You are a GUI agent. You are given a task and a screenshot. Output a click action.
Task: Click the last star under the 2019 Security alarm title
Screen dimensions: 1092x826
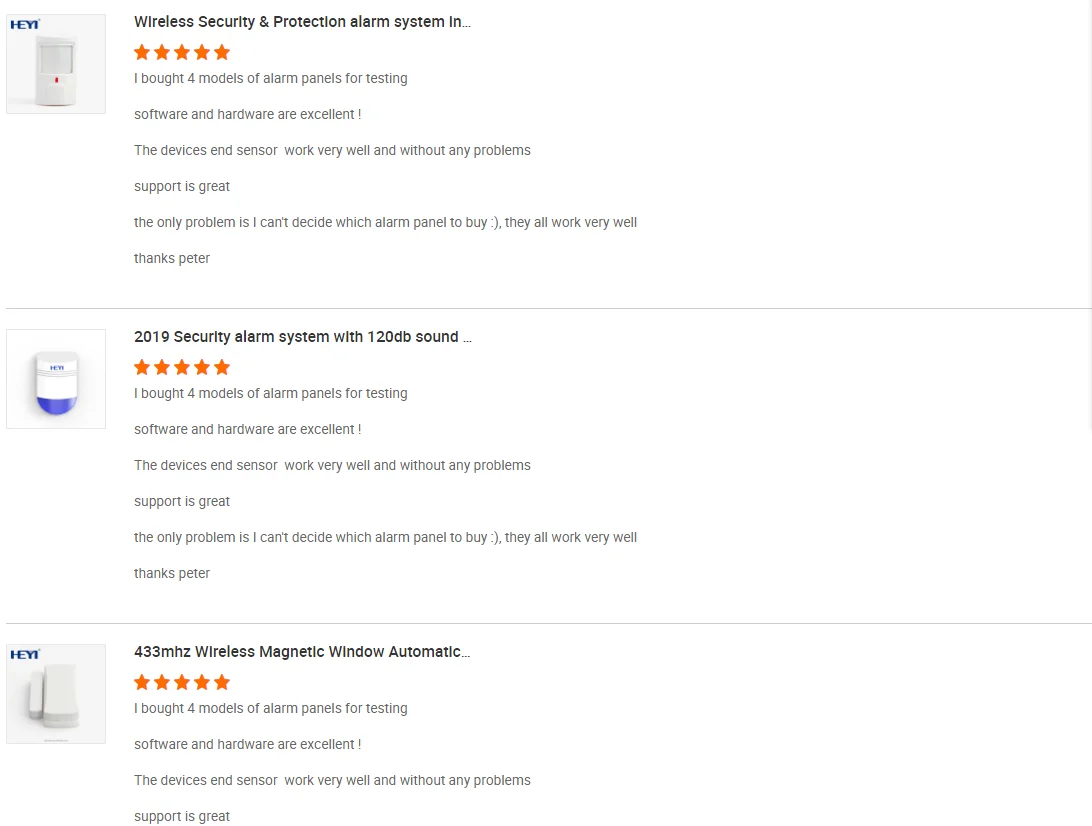(222, 367)
